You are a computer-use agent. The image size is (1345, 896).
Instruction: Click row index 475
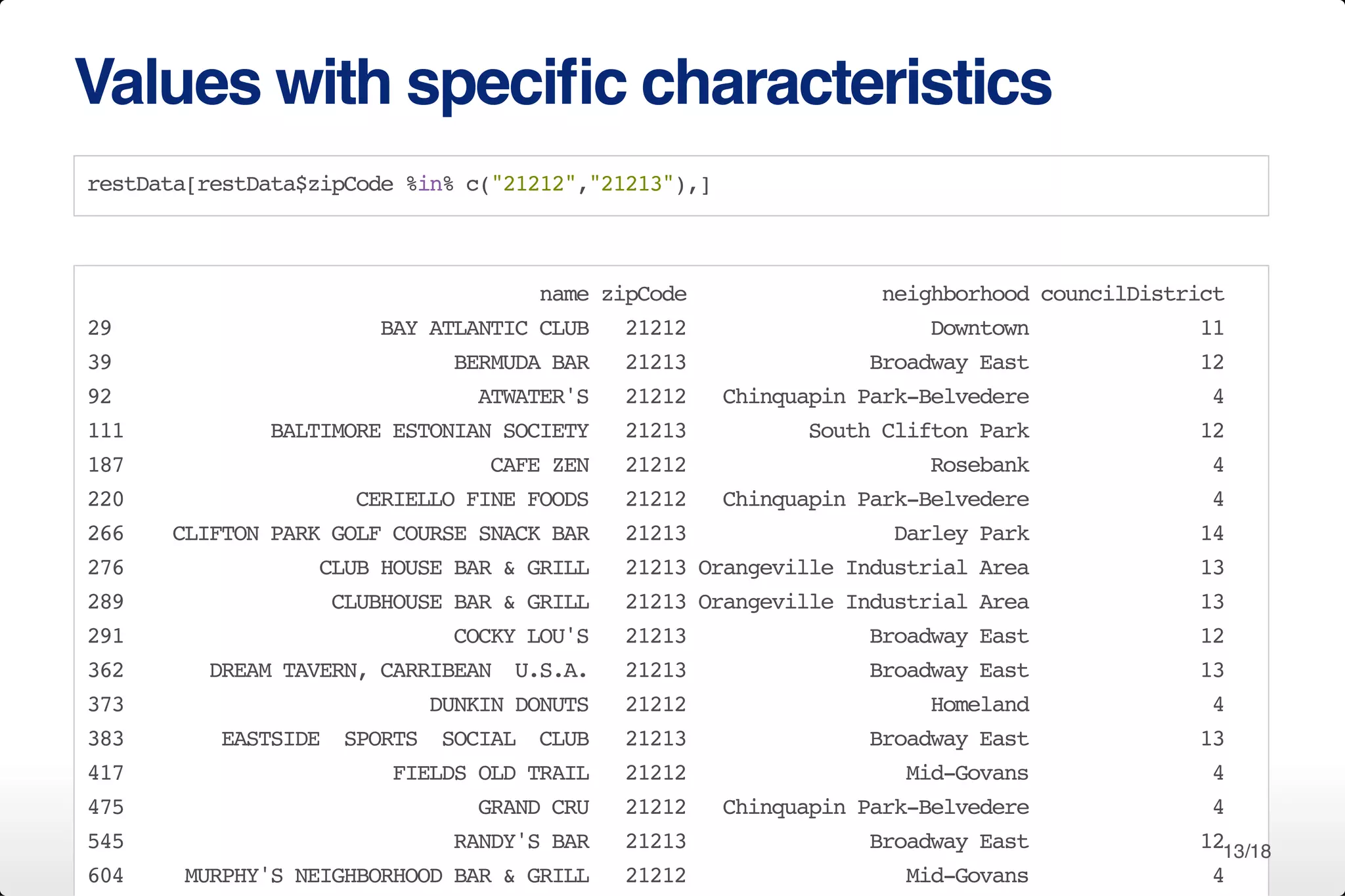106,807
